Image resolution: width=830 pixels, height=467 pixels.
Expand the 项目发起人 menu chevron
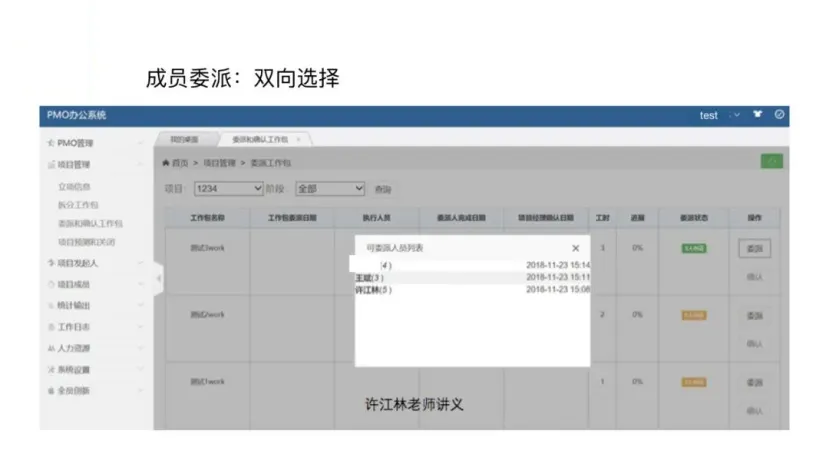pos(140,263)
